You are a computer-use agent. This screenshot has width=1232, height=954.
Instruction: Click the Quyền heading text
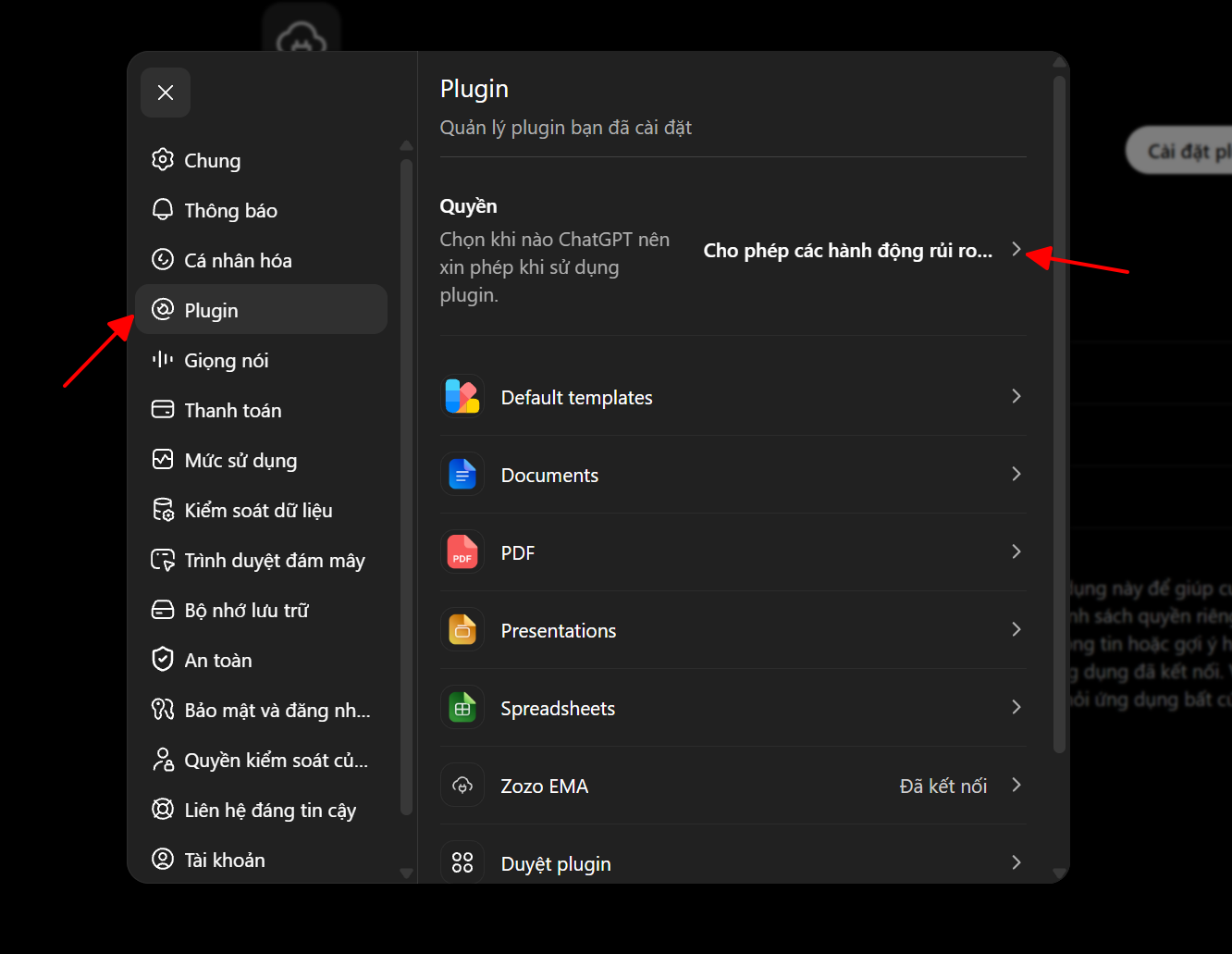[468, 206]
